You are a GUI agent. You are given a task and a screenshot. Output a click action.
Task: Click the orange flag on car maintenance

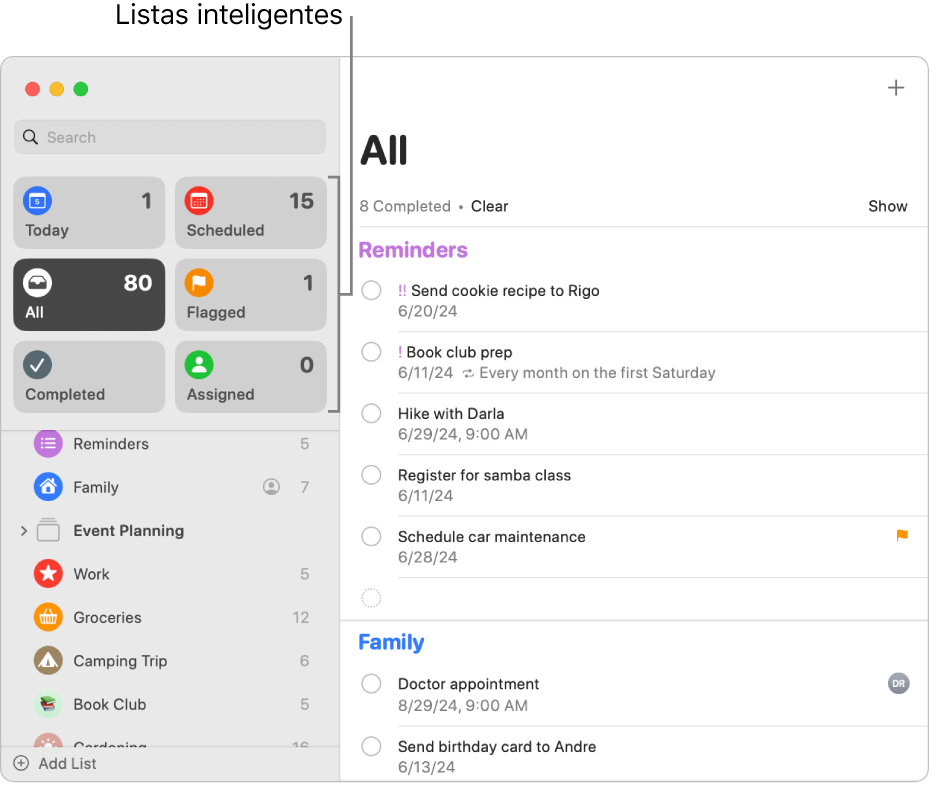[902, 536]
